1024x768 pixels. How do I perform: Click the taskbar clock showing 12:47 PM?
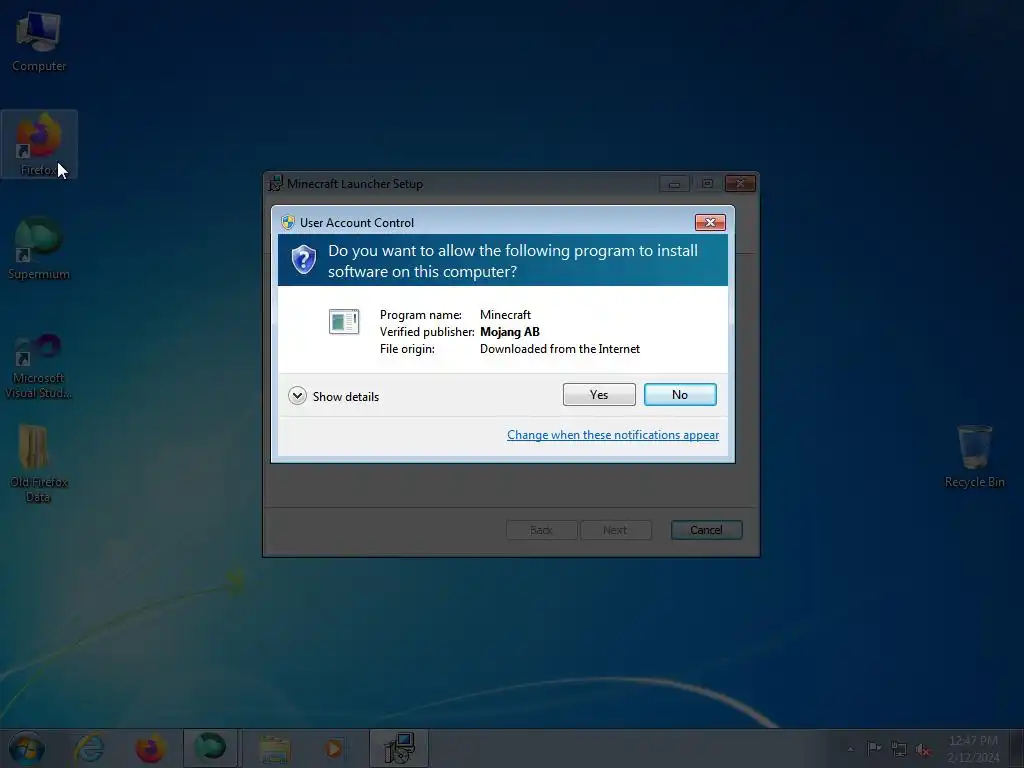tap(973, 749)
